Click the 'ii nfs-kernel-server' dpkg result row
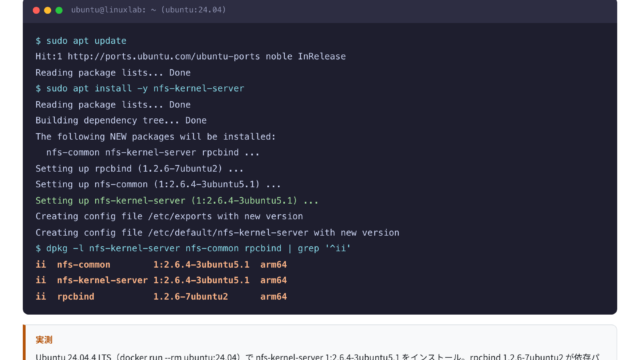Image resolution: width=640 pixels, height=360 pixels. (161, 280)
